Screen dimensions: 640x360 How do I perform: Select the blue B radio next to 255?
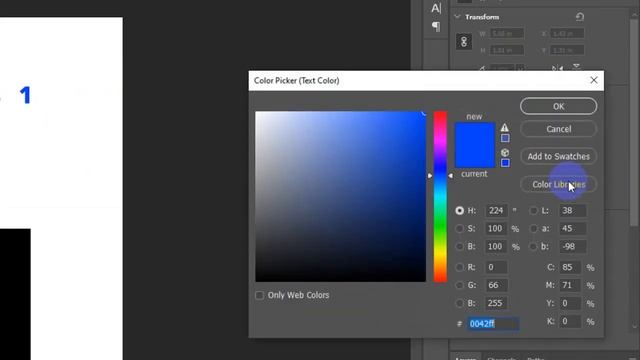pyautogui.click(x=460, y=303)
